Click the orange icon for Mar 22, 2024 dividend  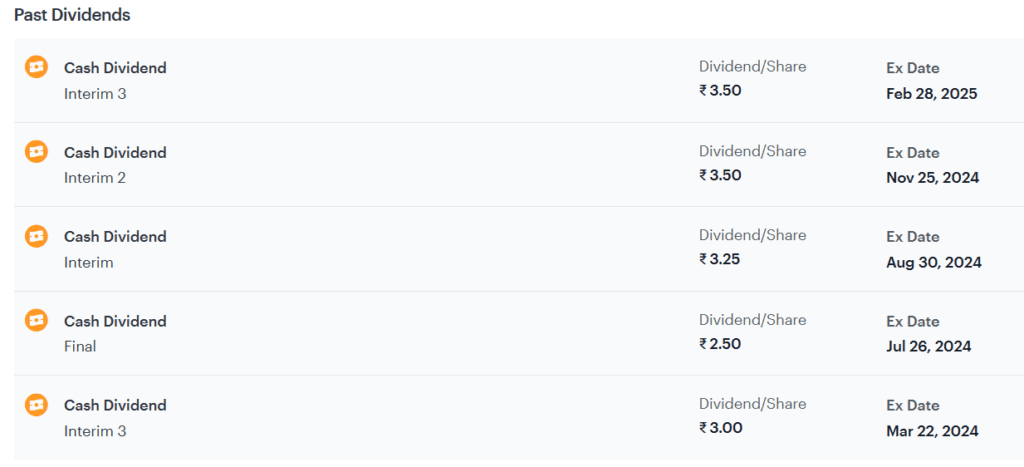coord(37,404)
